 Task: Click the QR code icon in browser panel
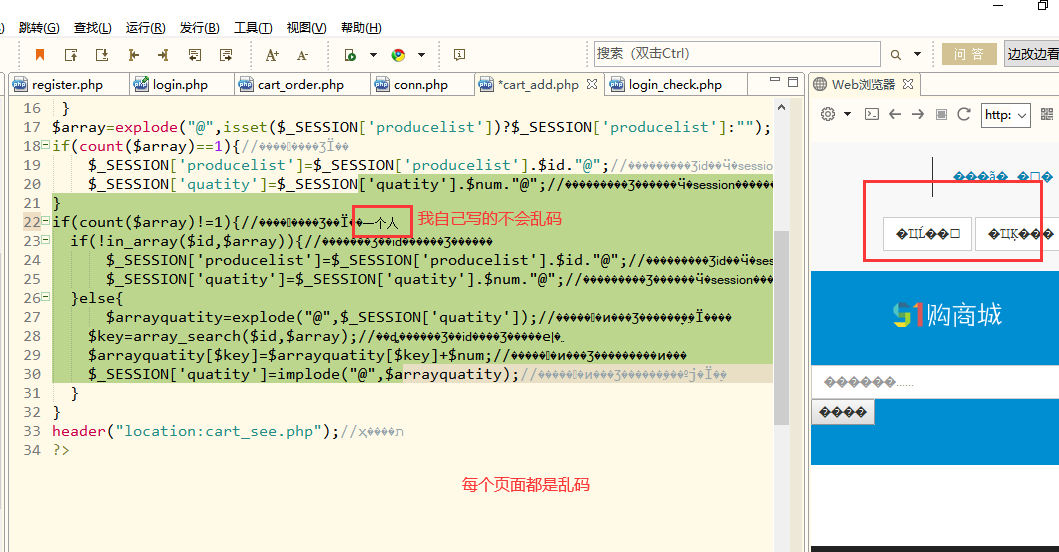click(x=1047, y=114)
